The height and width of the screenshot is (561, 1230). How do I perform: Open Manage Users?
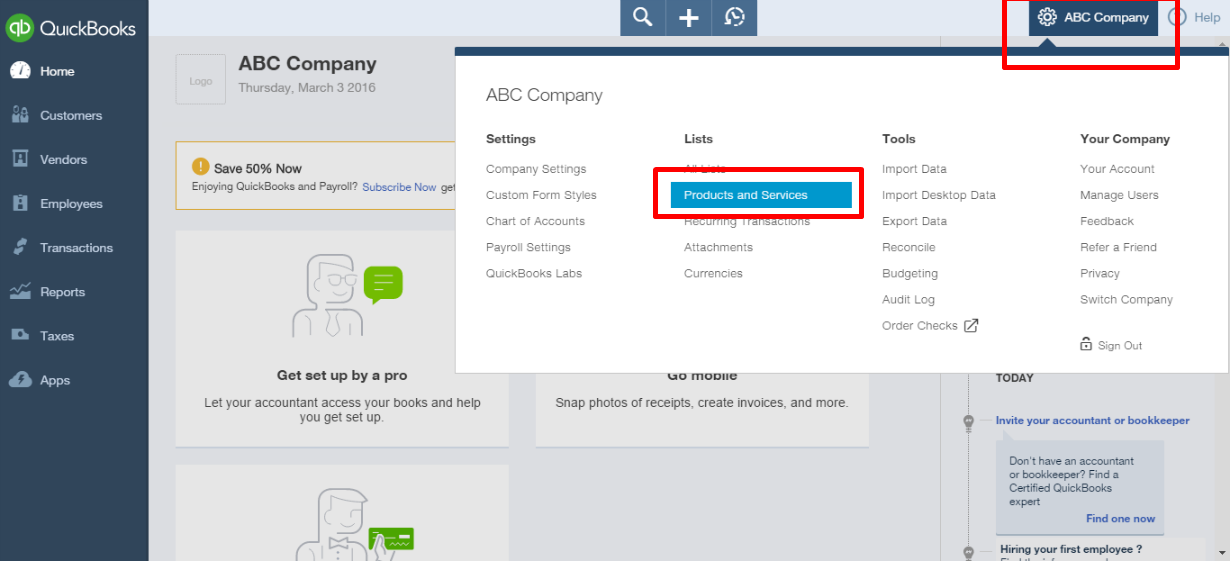[1119, 195]
